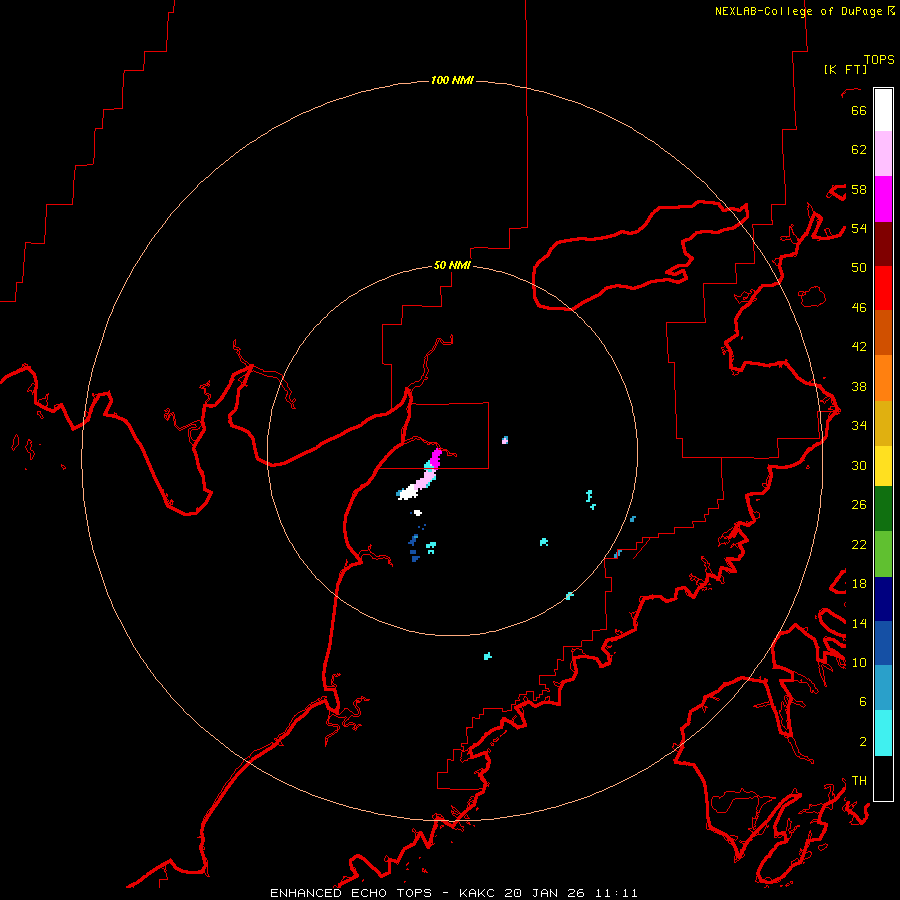Viewport: 900px width, 900px height.
Task: Click the legend value '66'
Action: [859, 110]
